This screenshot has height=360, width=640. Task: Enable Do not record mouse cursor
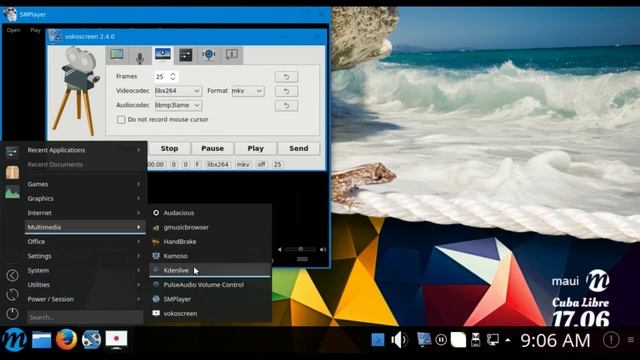coord(121,120)
